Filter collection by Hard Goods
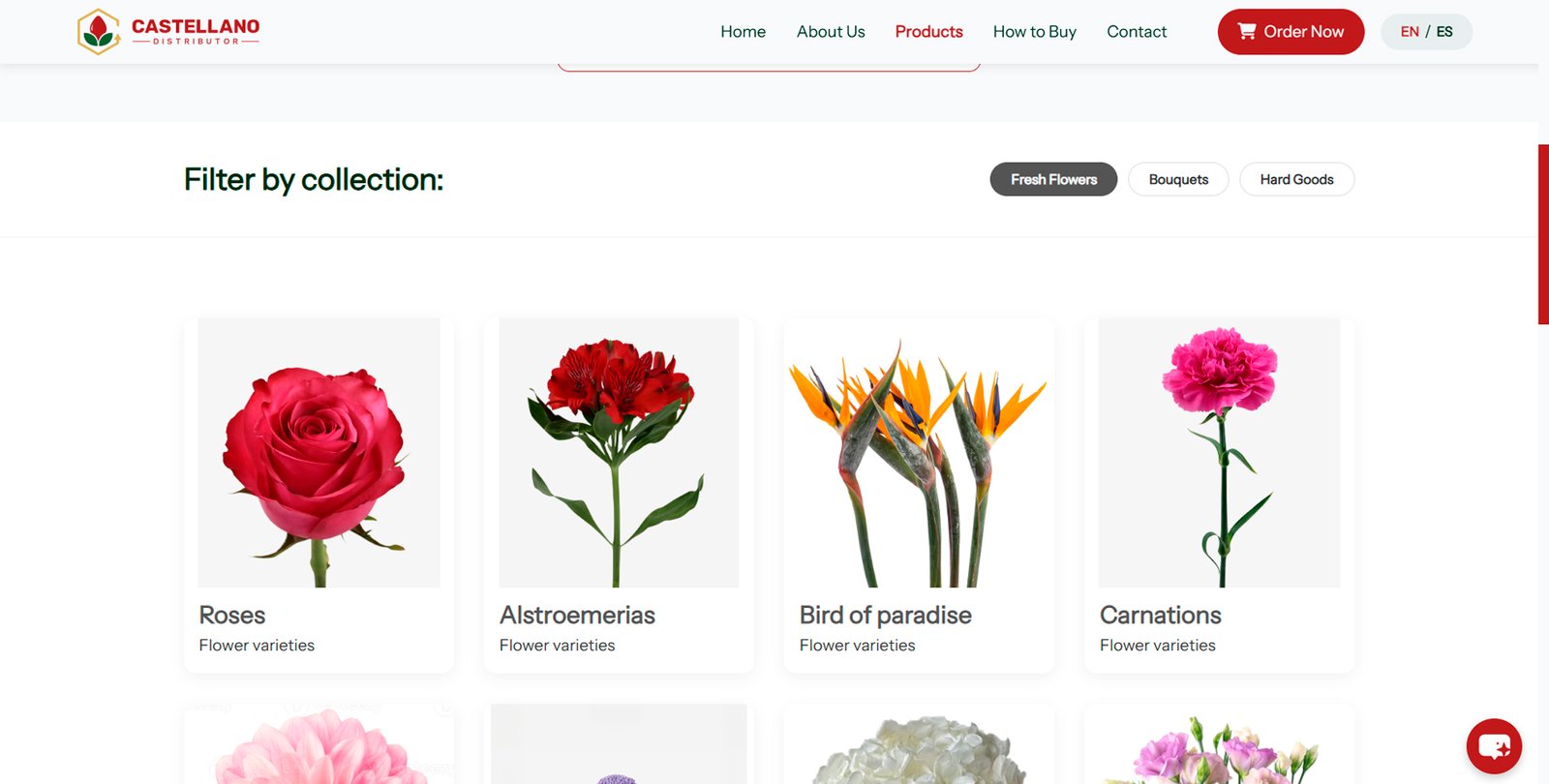This screenshot has width=1549, height=784. pos(1296,179)
